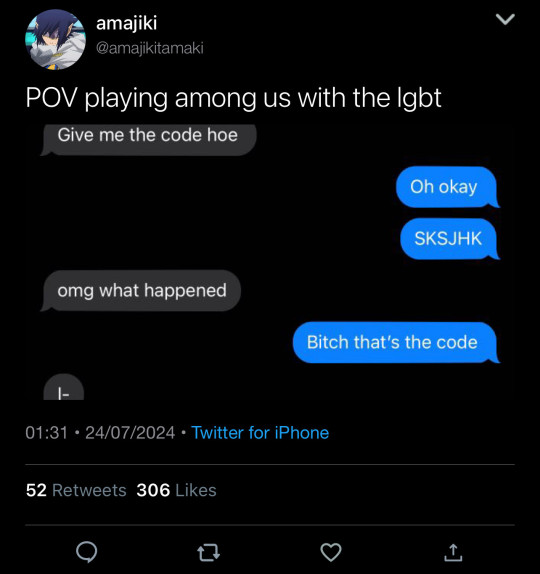
Task: Tap the "Bitch that's the code" bubble
Action: coord(396,343)
